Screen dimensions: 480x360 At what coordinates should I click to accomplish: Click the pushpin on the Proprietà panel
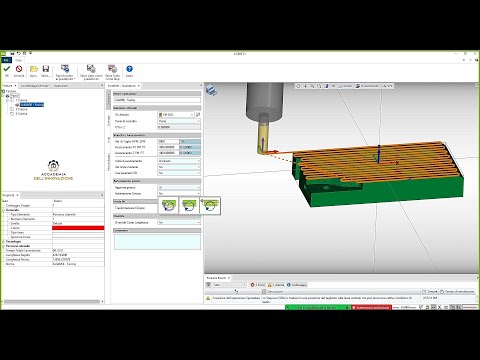(x=102, y=195)
